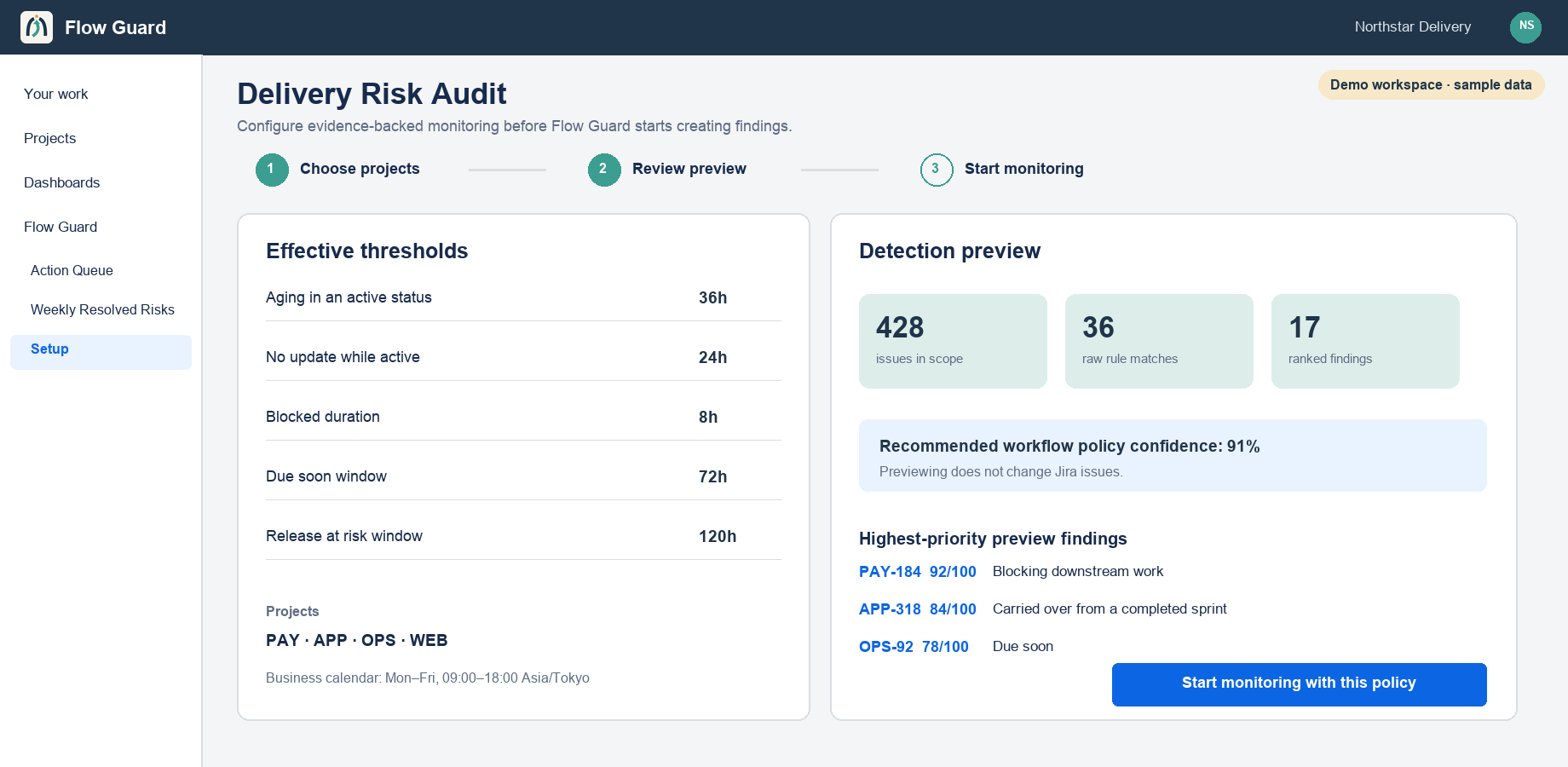
Task: Click the Review preview step label
Action: [x=689, y=169]
